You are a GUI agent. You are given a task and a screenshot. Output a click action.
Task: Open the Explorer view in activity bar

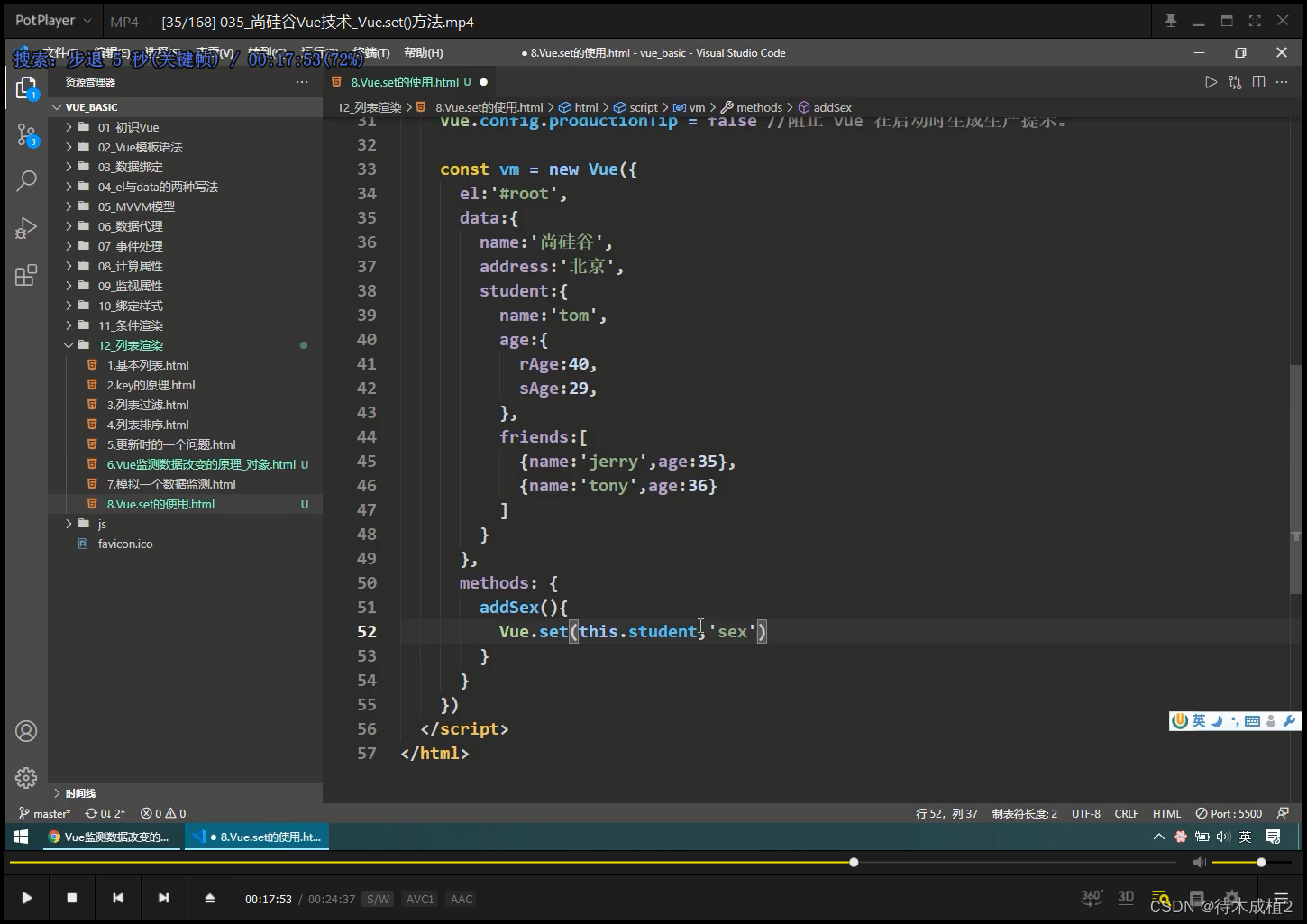tap(26, 87)
